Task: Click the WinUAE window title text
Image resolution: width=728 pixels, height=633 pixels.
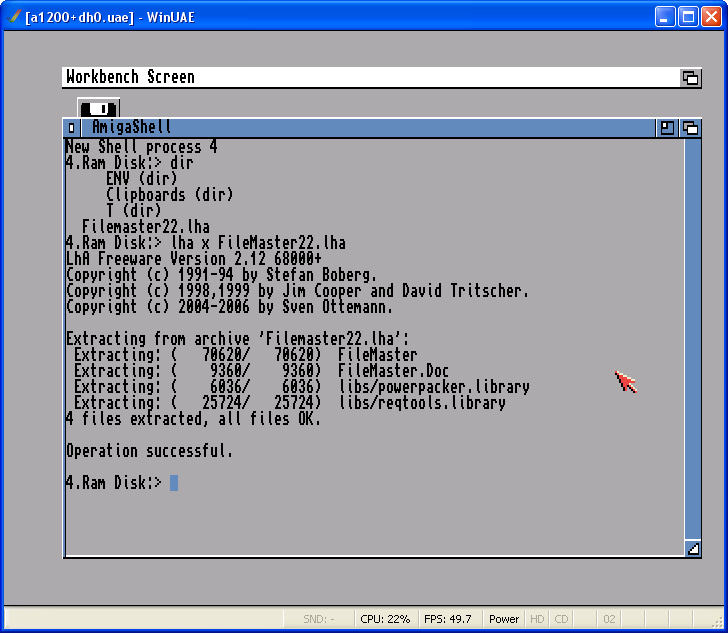Action: tap(110, 17)
